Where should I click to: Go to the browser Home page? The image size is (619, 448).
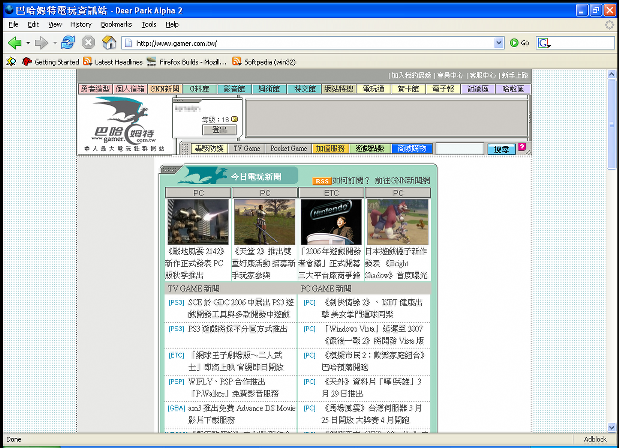pyautogui.click(x=109, y=43)
